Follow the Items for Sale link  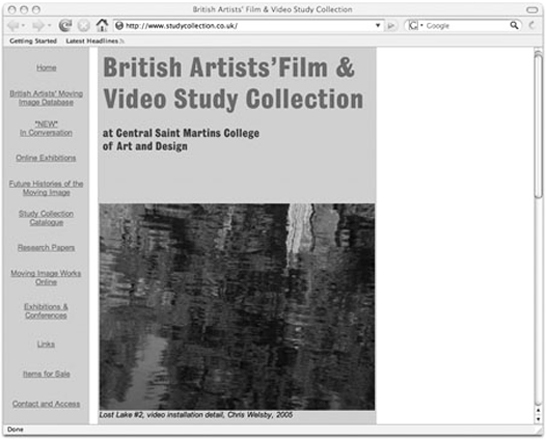(46, 374)
